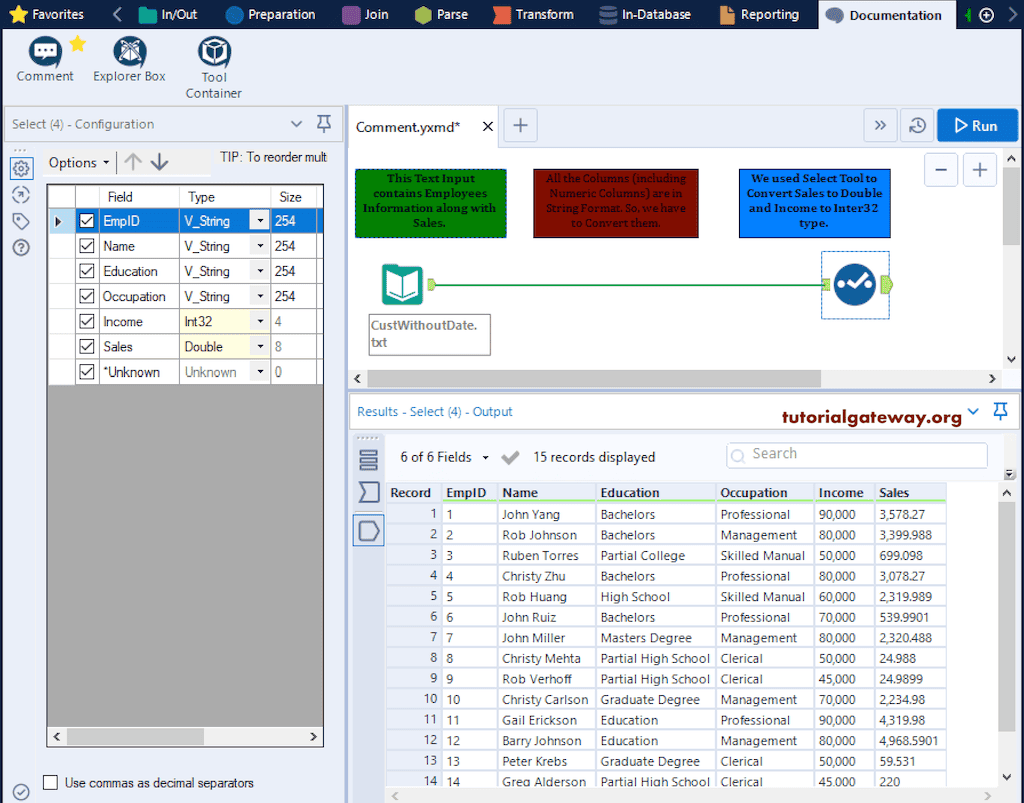Click the Text Input tool on the canvas

[x=402, y=285]
